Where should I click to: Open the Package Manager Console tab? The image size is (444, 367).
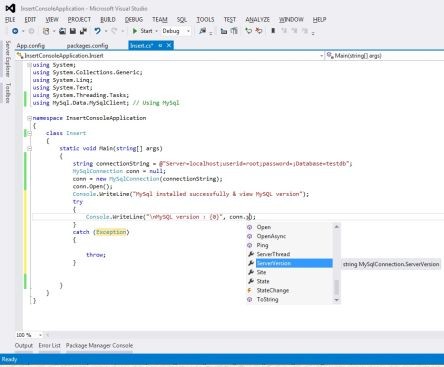point(99,345)
